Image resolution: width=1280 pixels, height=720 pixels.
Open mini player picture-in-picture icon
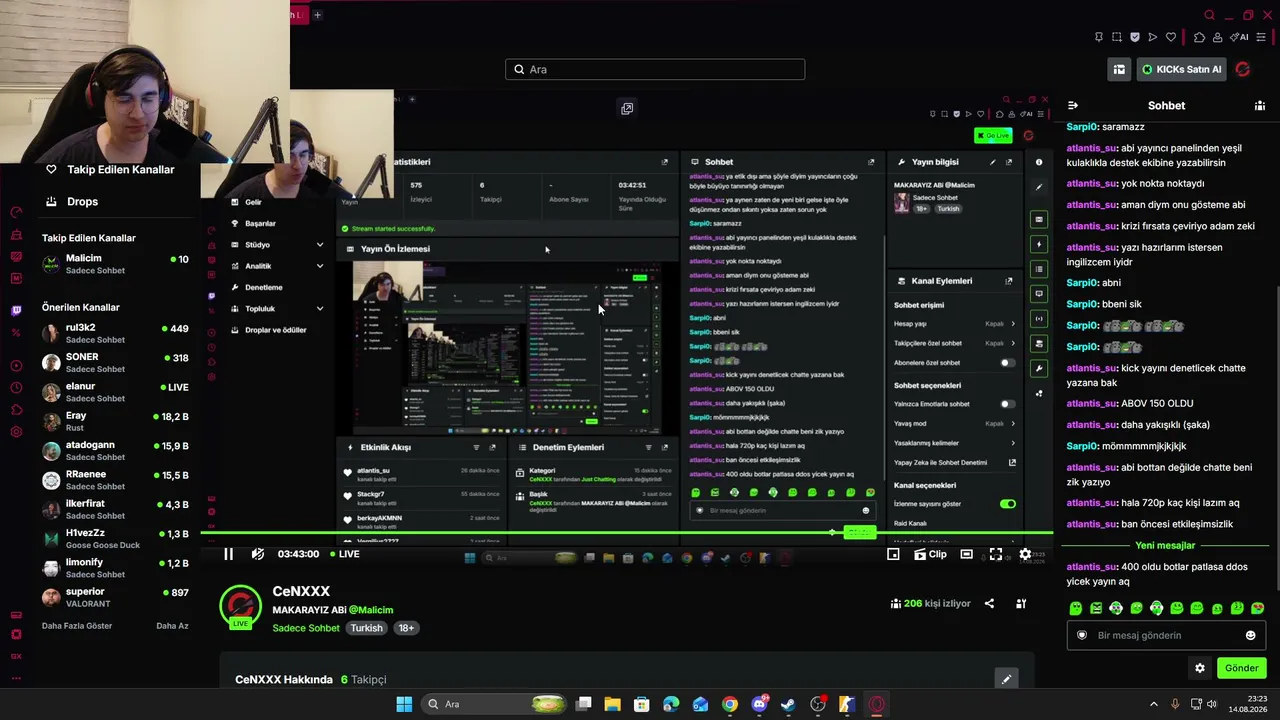click(x=893, y=554)
